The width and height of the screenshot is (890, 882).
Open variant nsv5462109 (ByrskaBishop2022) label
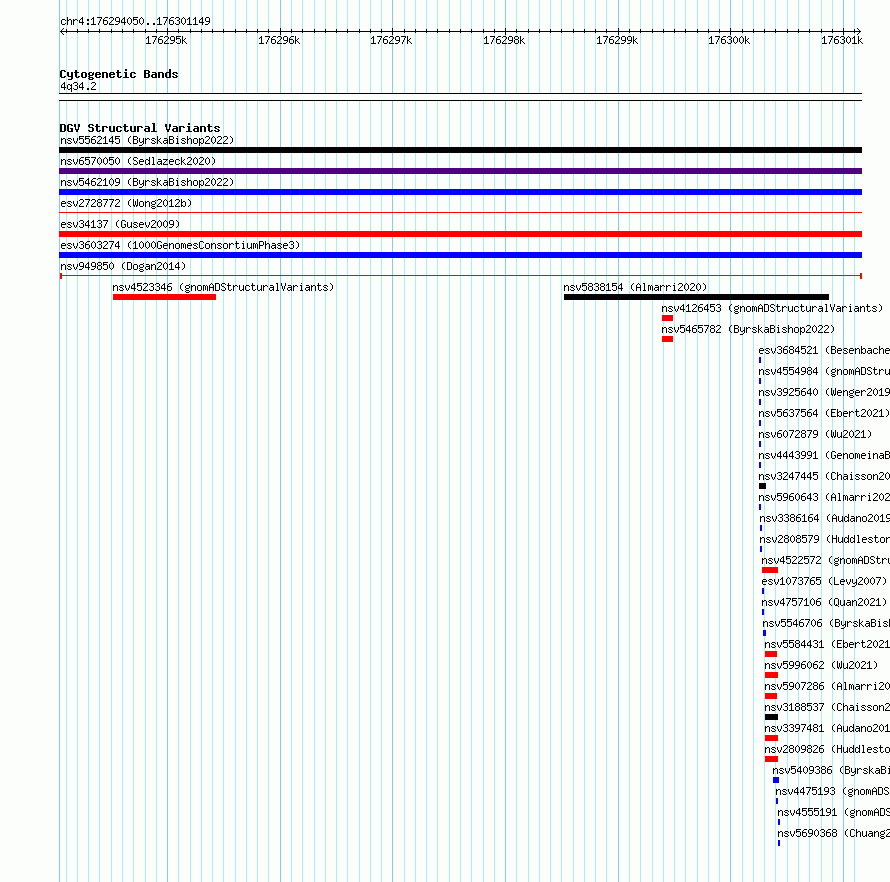click(147, 182)
